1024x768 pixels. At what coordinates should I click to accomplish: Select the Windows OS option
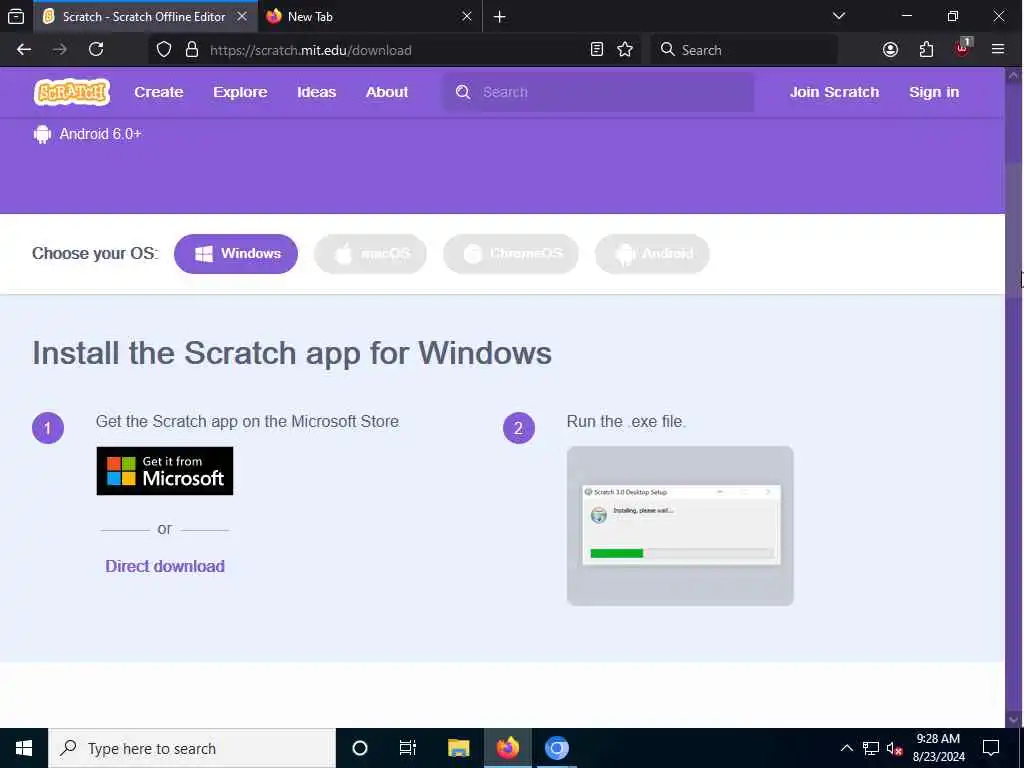(236, 253)
